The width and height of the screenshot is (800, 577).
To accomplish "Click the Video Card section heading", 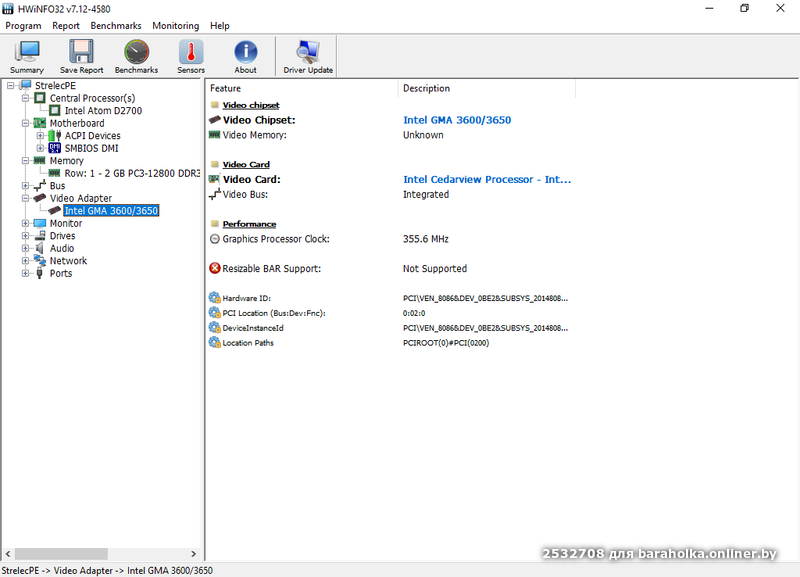I will point(246,164).
